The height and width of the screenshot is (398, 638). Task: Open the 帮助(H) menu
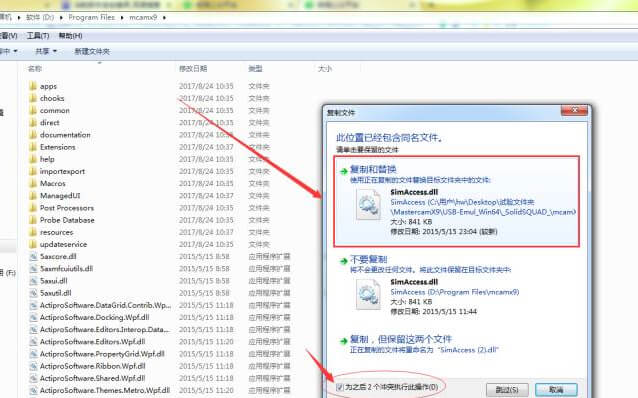[70, 36]
